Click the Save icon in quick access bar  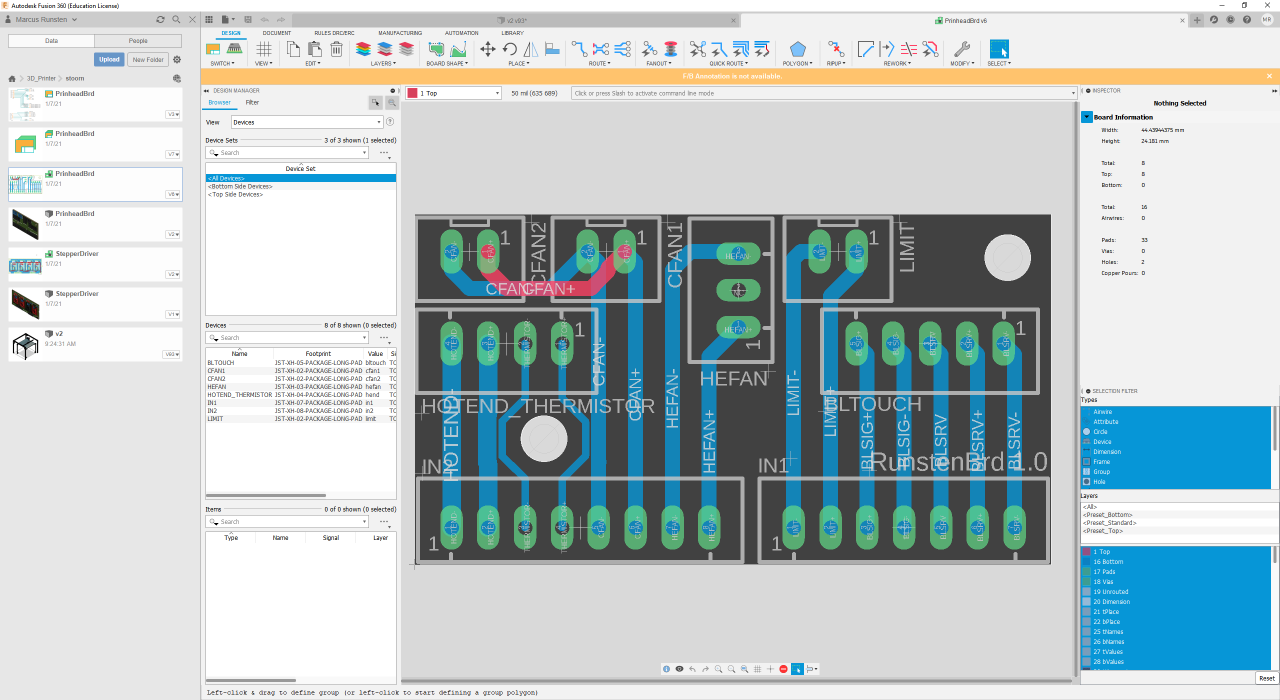coord(247,19)
